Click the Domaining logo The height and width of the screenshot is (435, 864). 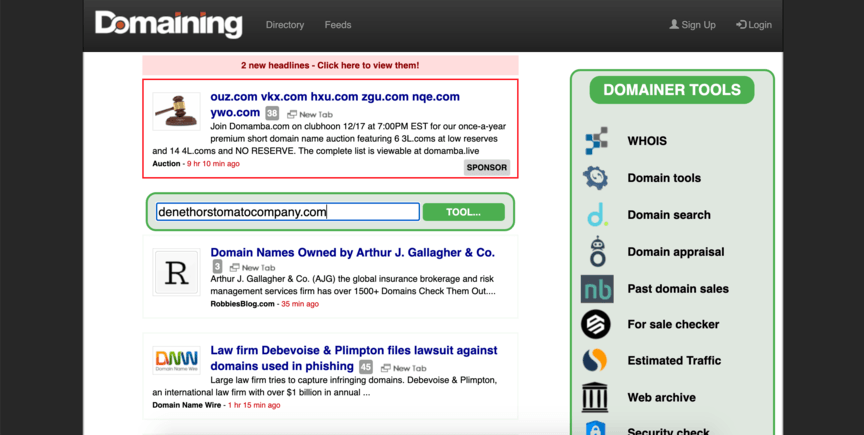pyautogui.click(x=168, y=25)
